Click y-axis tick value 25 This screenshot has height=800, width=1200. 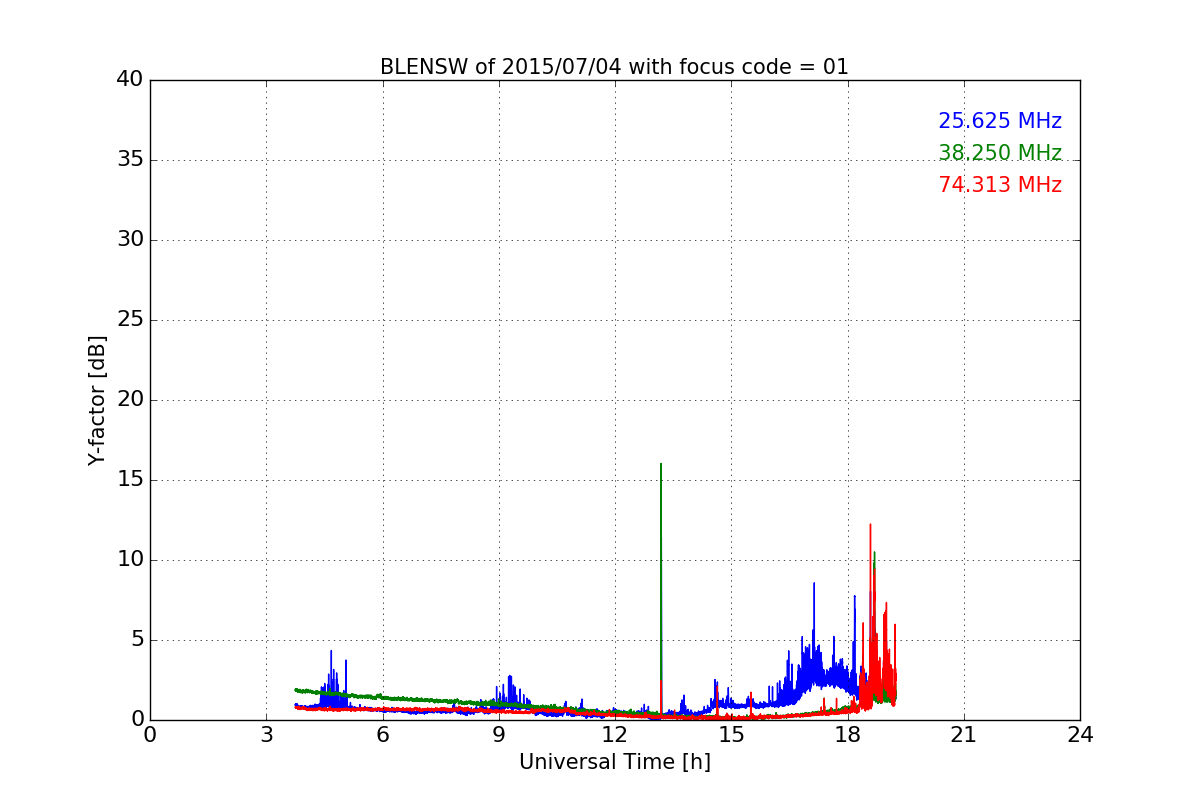click(x=130, y=320)
